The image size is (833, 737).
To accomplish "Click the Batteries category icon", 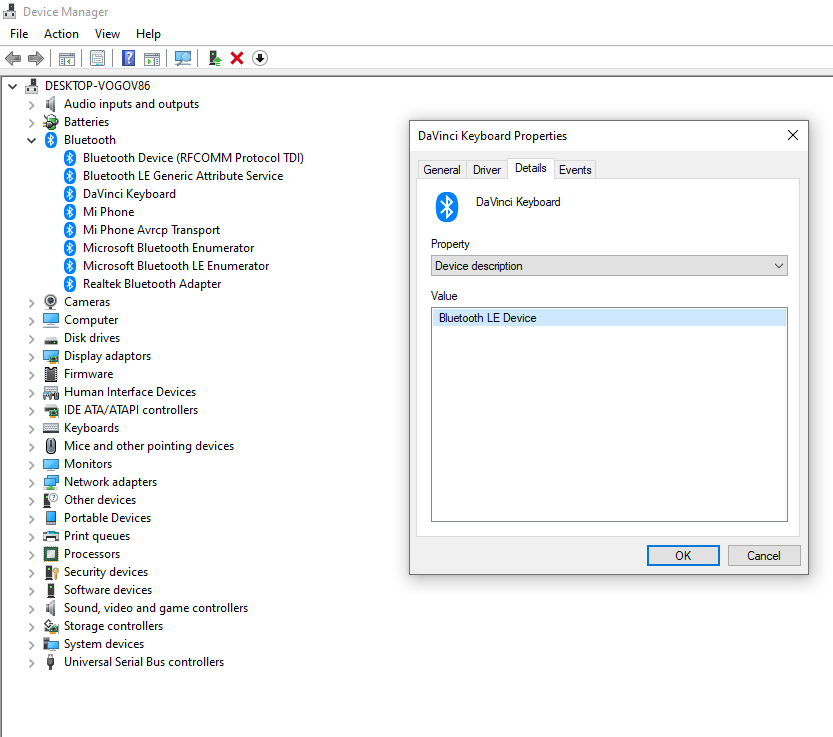I will pos(50,122).
